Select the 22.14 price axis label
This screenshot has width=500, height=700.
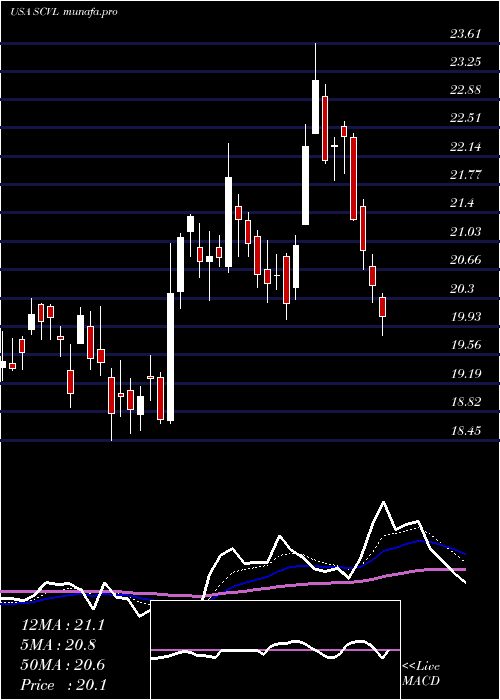pos(466,147)
